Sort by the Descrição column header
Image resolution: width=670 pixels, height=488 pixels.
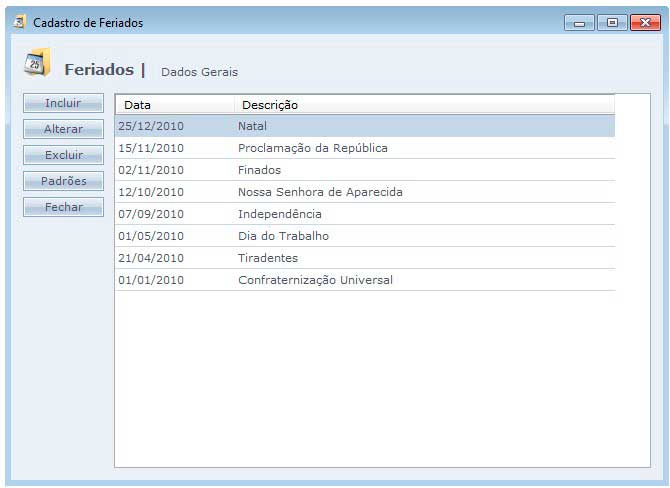[424, 105]
